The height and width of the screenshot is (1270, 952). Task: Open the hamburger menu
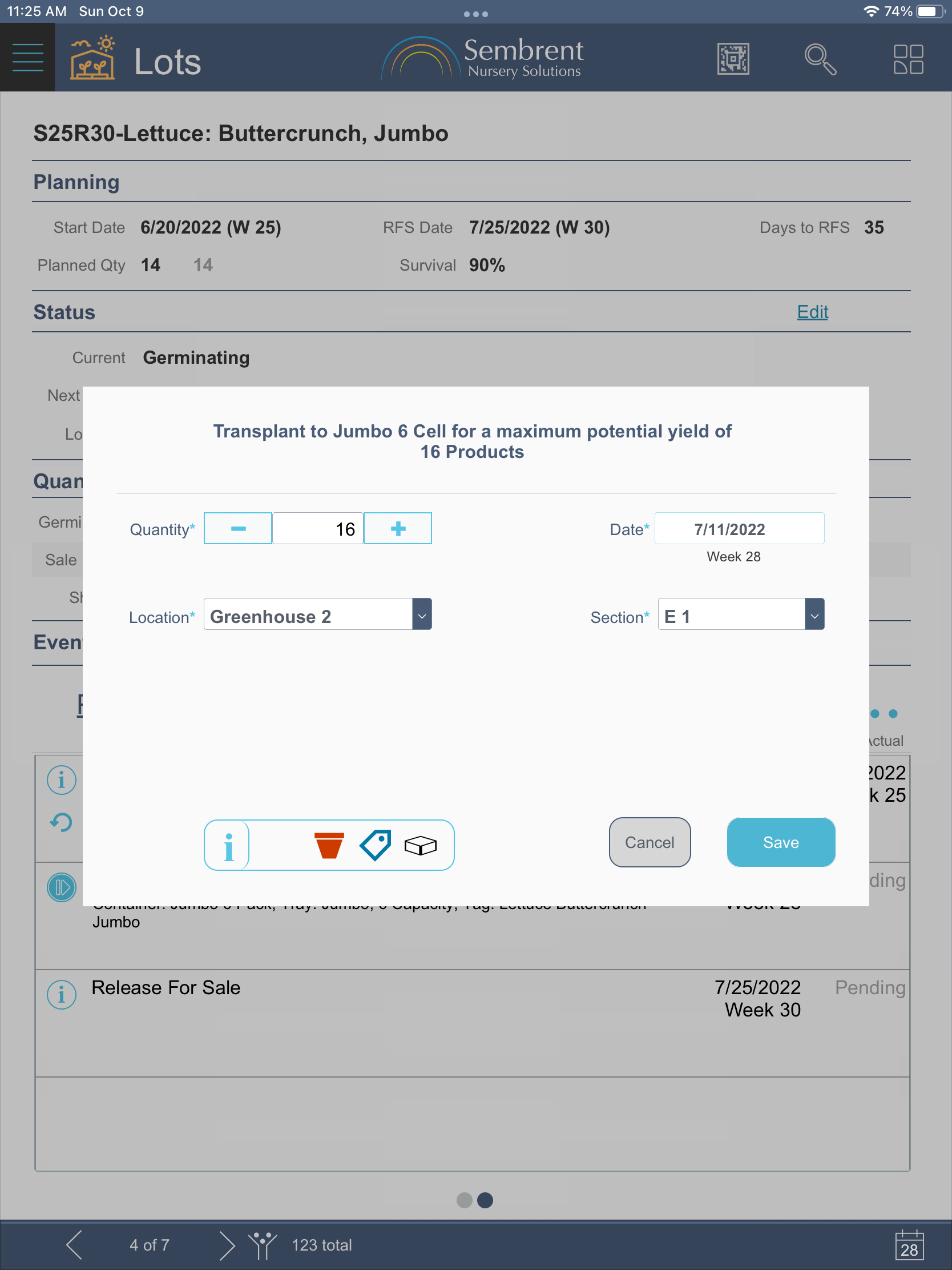(x=27, y=58)
